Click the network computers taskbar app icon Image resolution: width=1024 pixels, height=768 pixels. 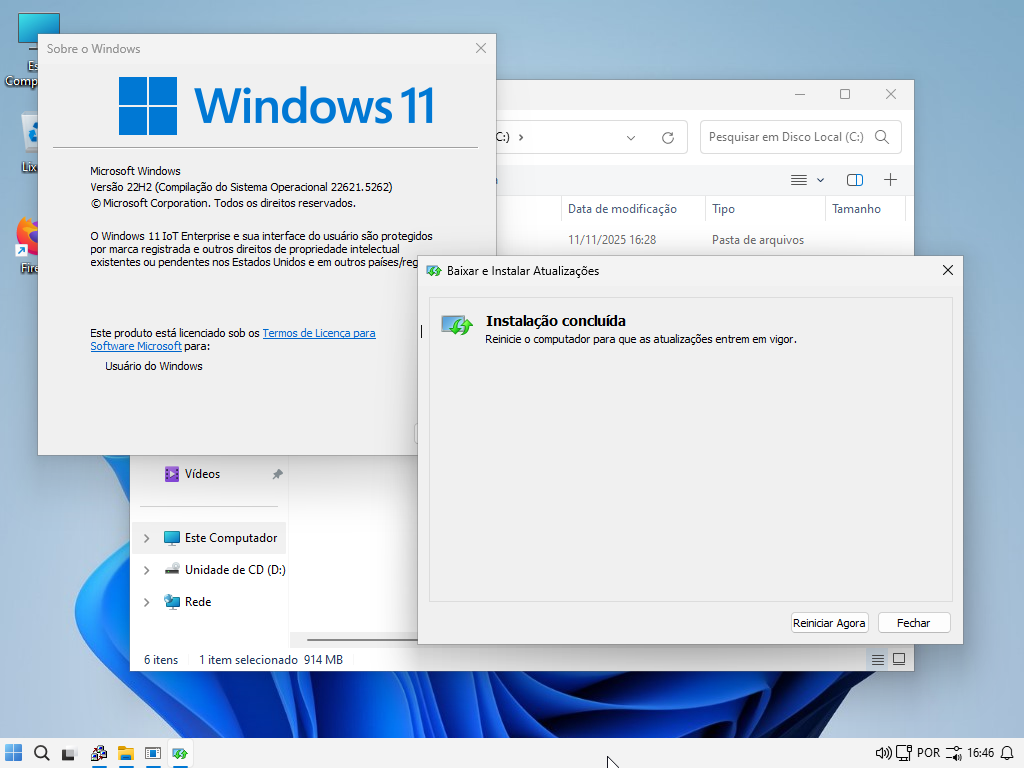(99, 753)
